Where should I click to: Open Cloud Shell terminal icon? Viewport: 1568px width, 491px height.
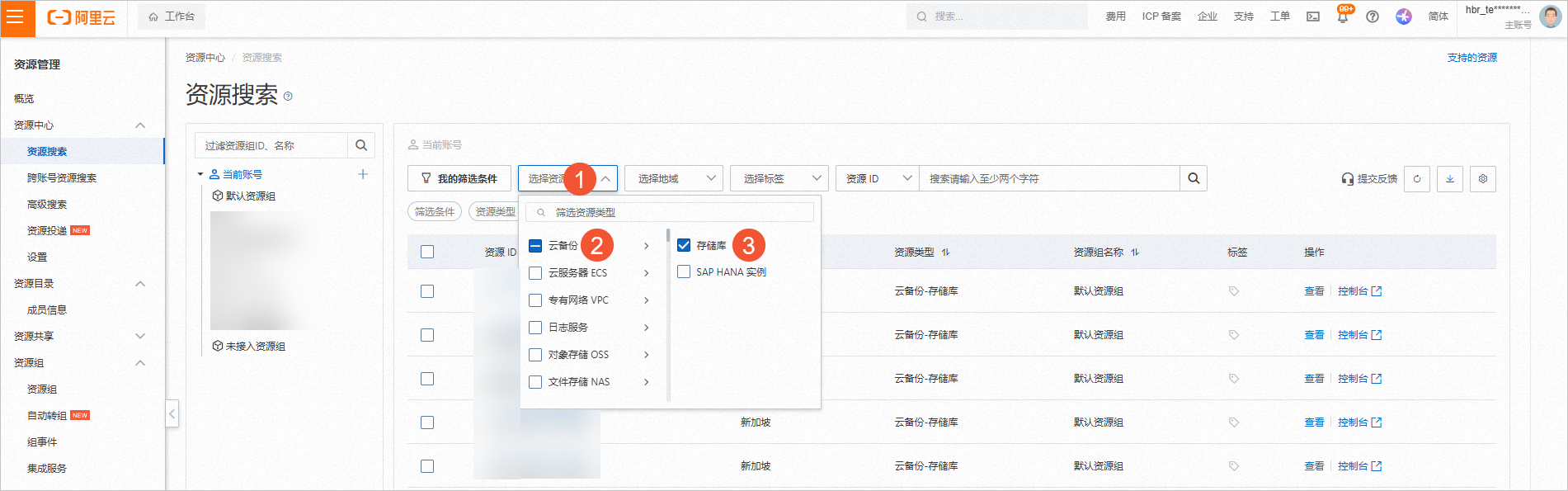click(x=1313, y=17)
